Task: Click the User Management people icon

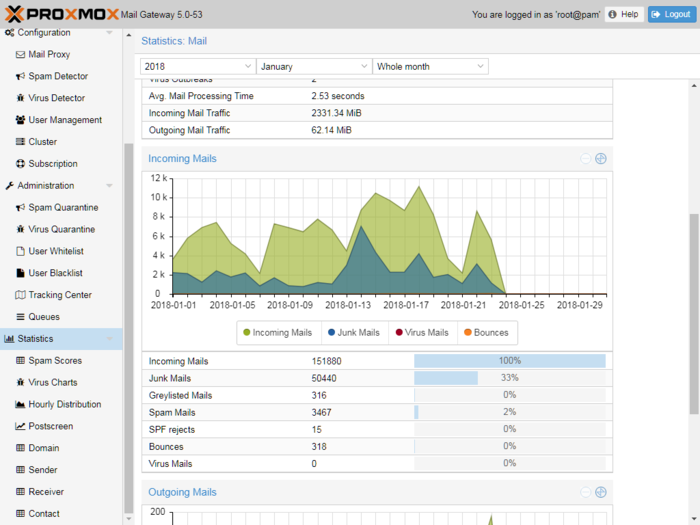Action: [x=20, y=120]
